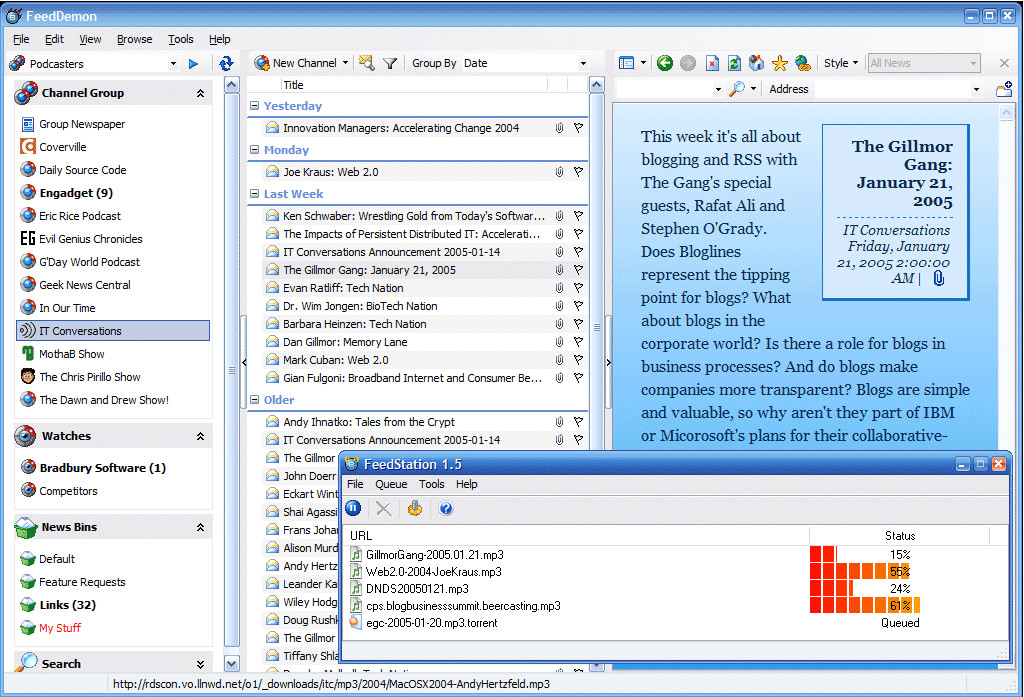Collapse the Older group
The height and width of the screenshot is (697, 1024).
[x=255, y=399]
